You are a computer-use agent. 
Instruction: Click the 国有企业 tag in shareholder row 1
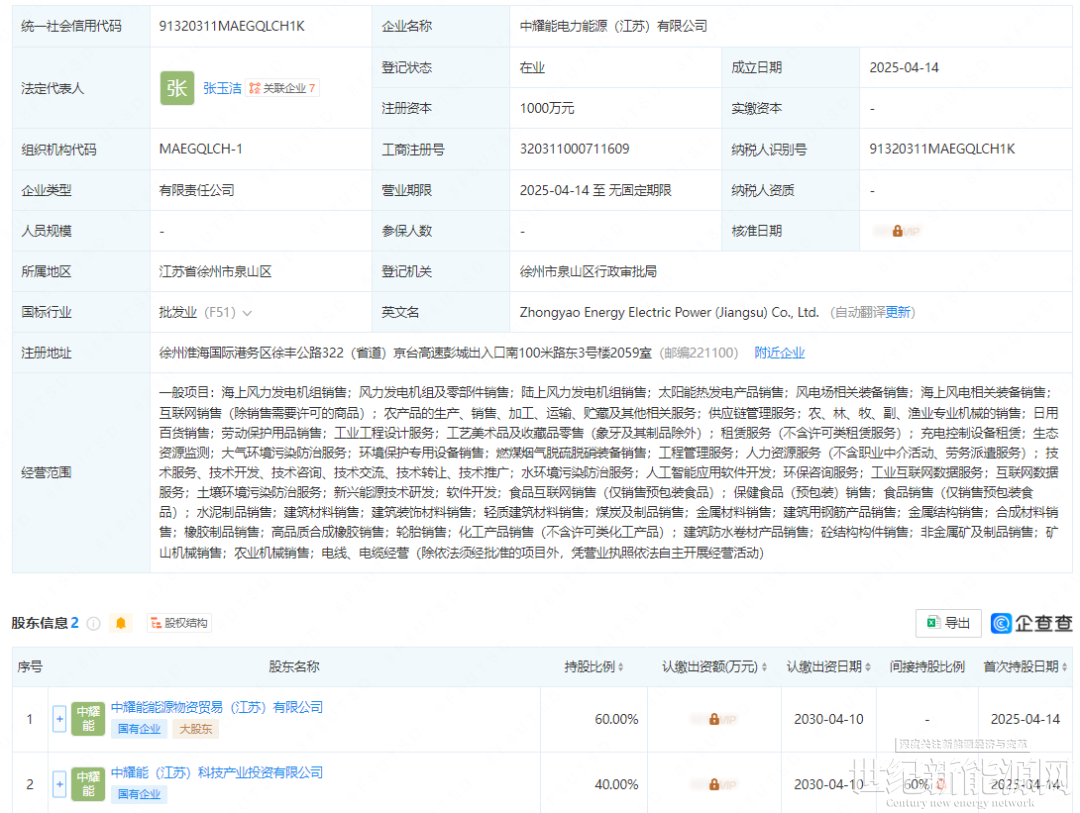coord(138,729)
